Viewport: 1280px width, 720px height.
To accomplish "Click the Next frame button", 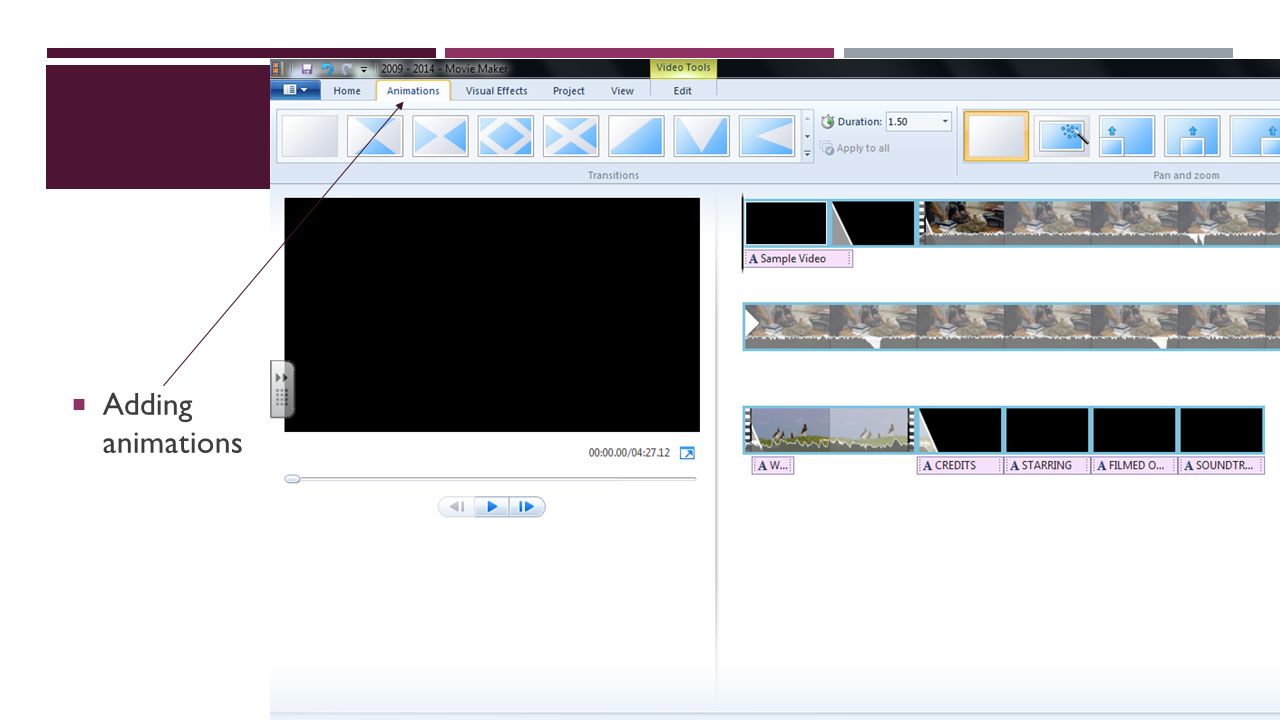I will click(x=527, y=507).
